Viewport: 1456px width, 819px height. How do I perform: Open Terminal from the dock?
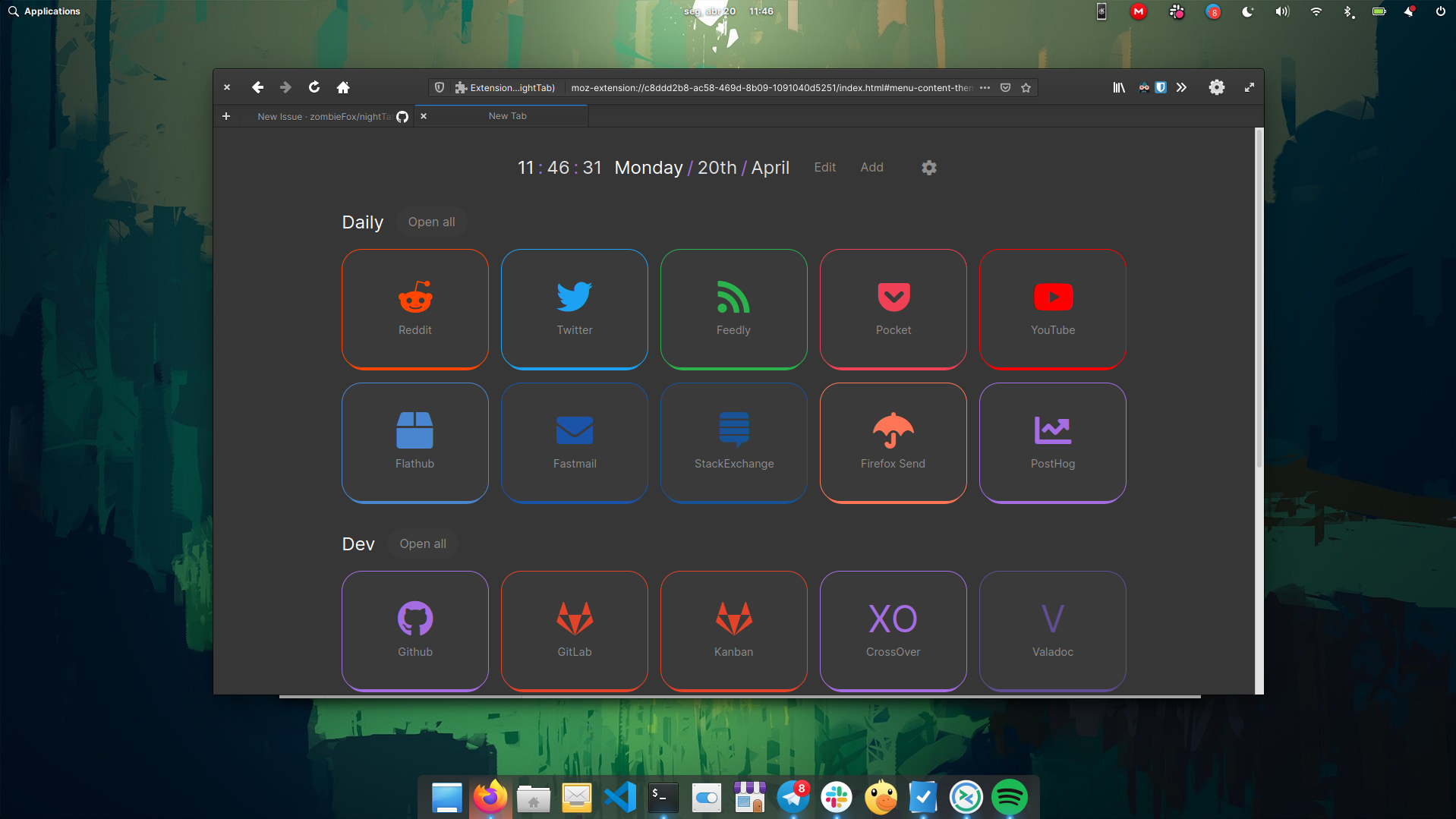coord(663,797)
